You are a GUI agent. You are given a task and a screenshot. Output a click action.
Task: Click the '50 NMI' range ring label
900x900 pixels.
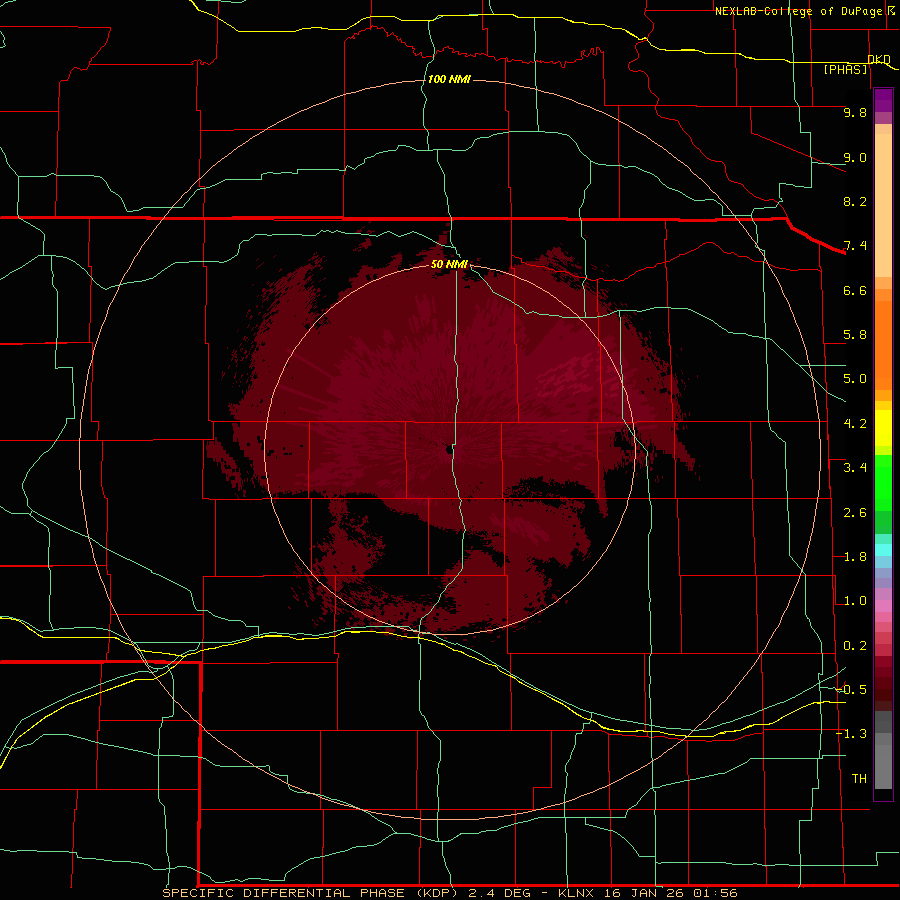[449, 264]
